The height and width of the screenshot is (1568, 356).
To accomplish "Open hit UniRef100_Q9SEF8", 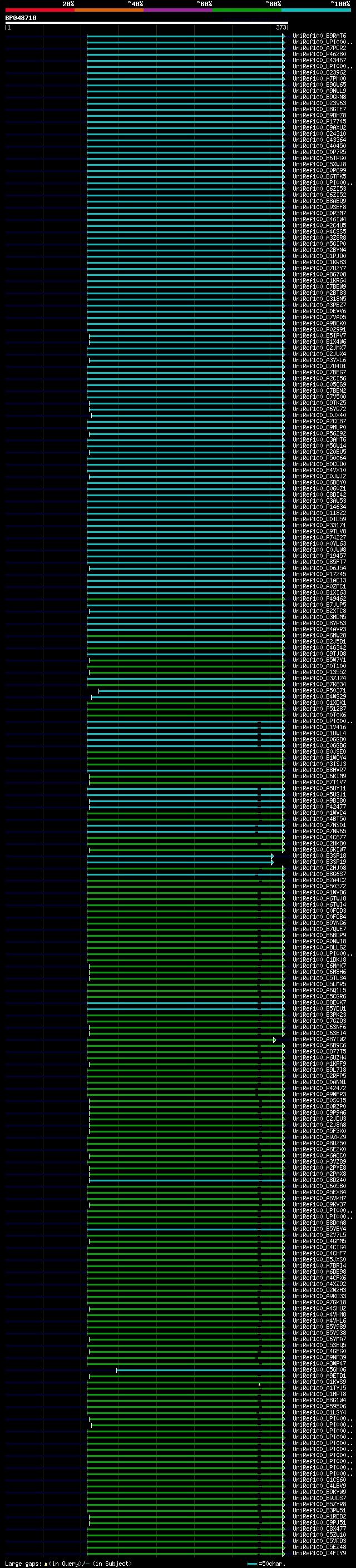I will click(x=319, y=207).
